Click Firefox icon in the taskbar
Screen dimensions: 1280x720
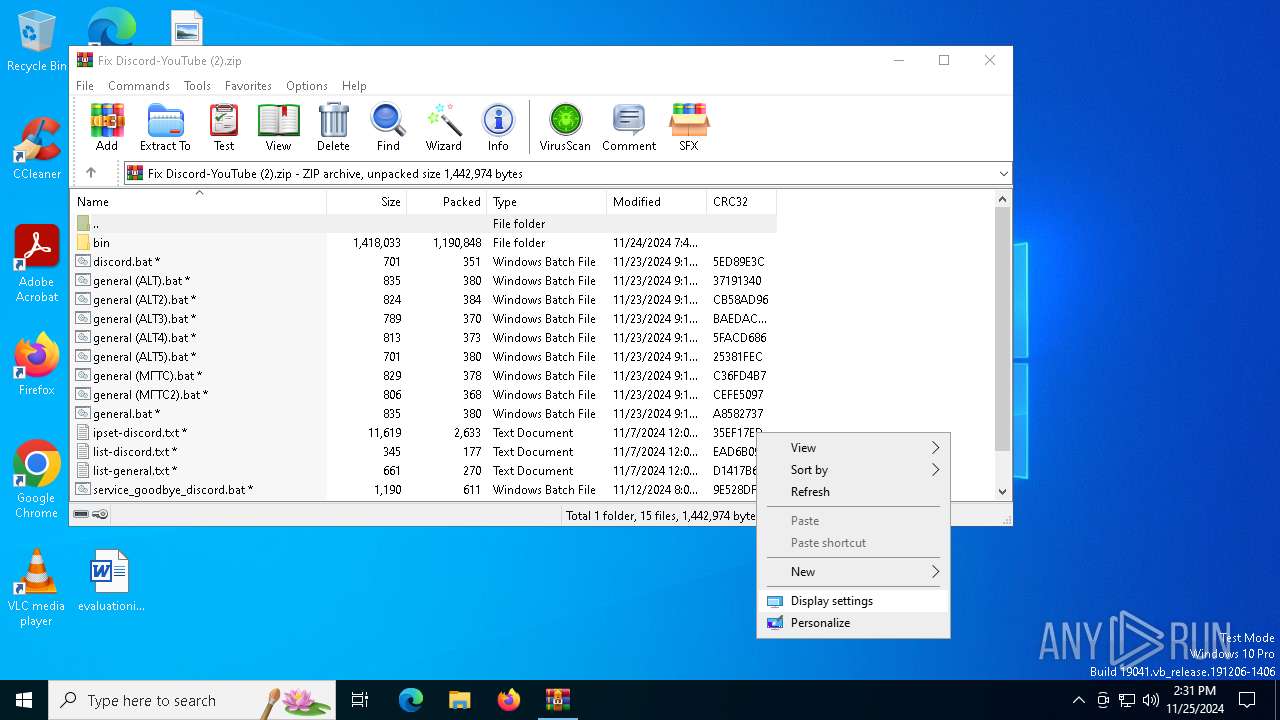pyautogui.click(x=509, y=700)
